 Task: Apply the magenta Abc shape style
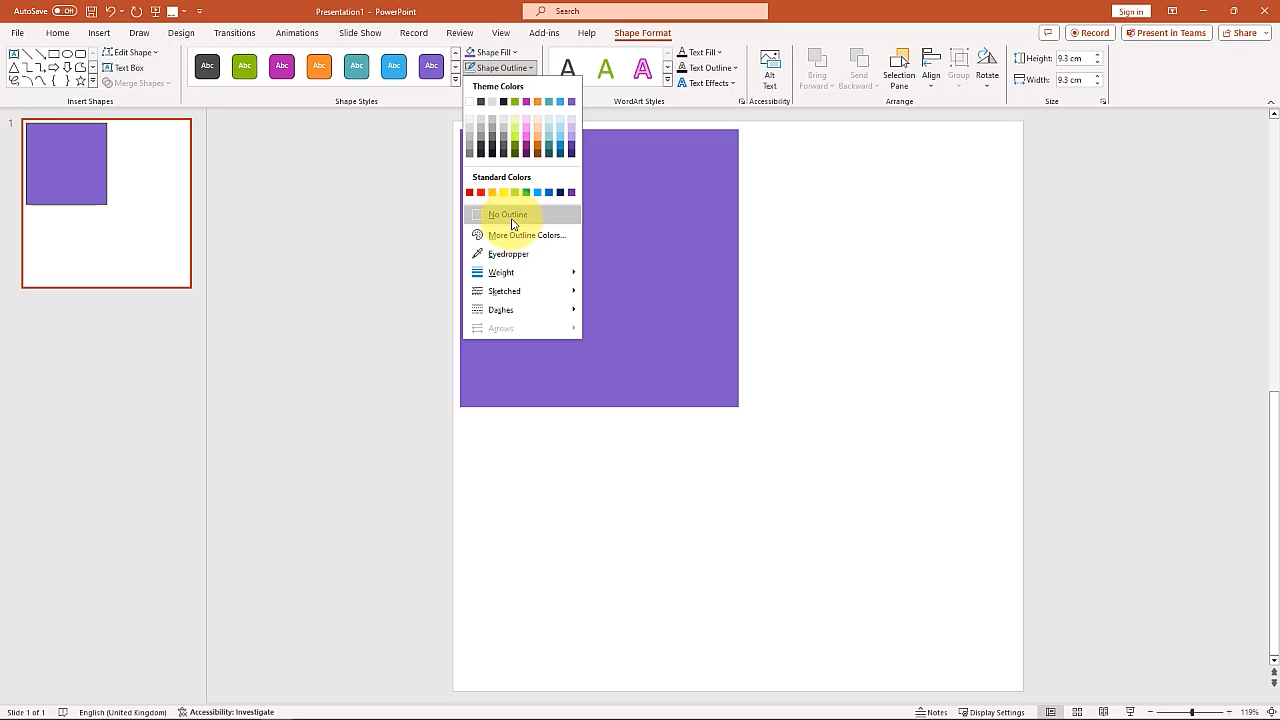(282, 66)
